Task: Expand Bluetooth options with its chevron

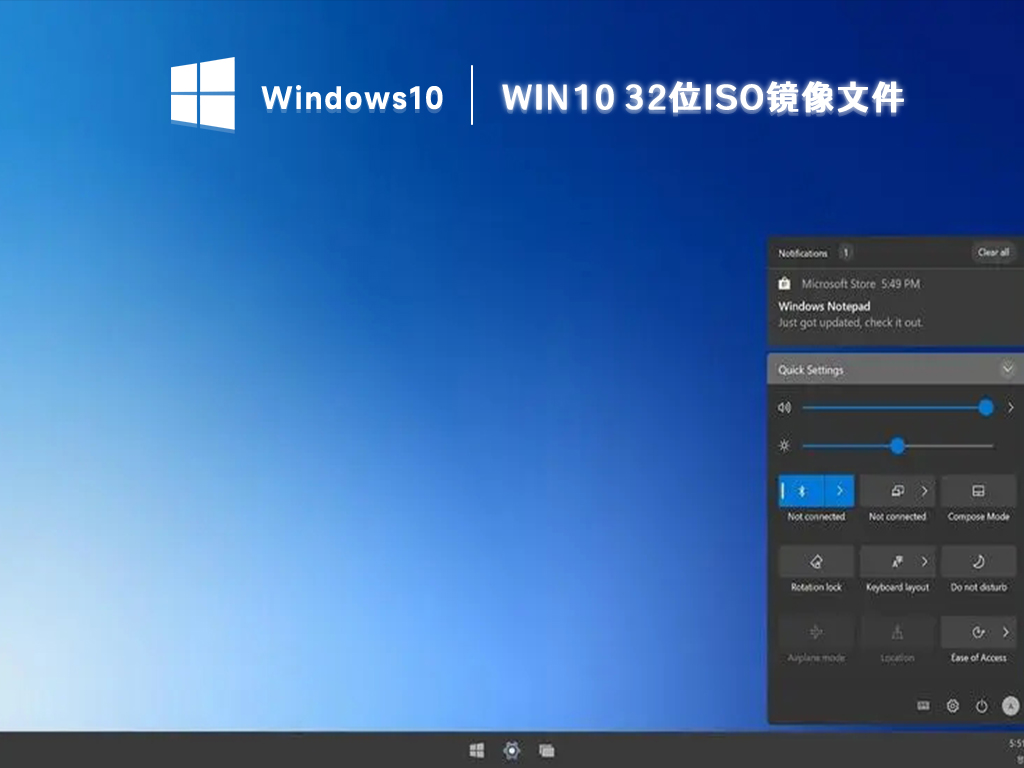Action: point(841,491)
